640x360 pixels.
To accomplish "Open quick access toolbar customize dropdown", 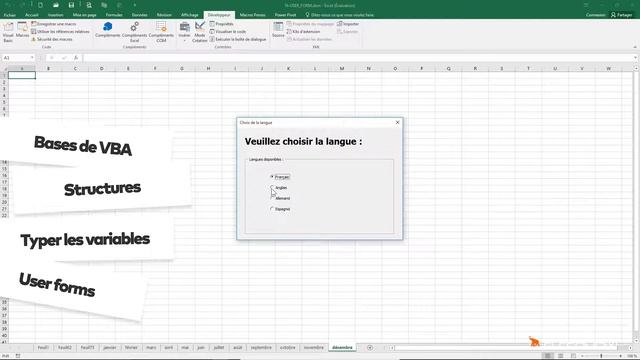I will (x=135, y=5).
